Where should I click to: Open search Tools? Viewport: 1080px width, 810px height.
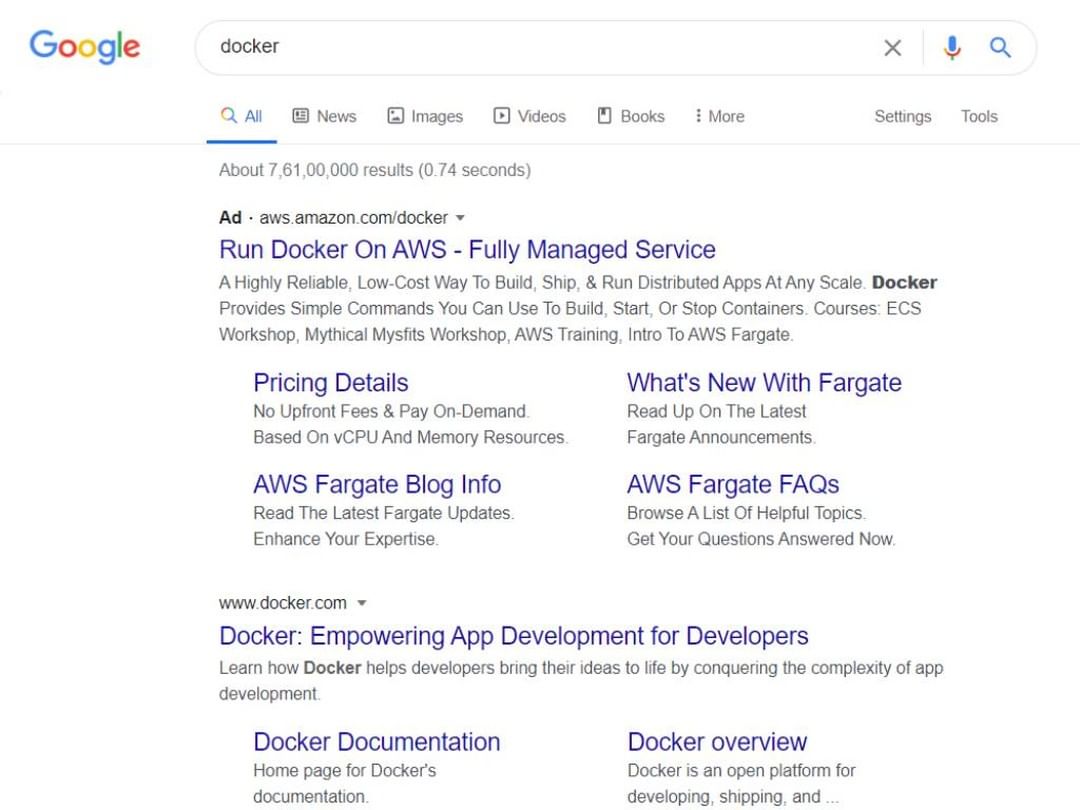[979, 116]
